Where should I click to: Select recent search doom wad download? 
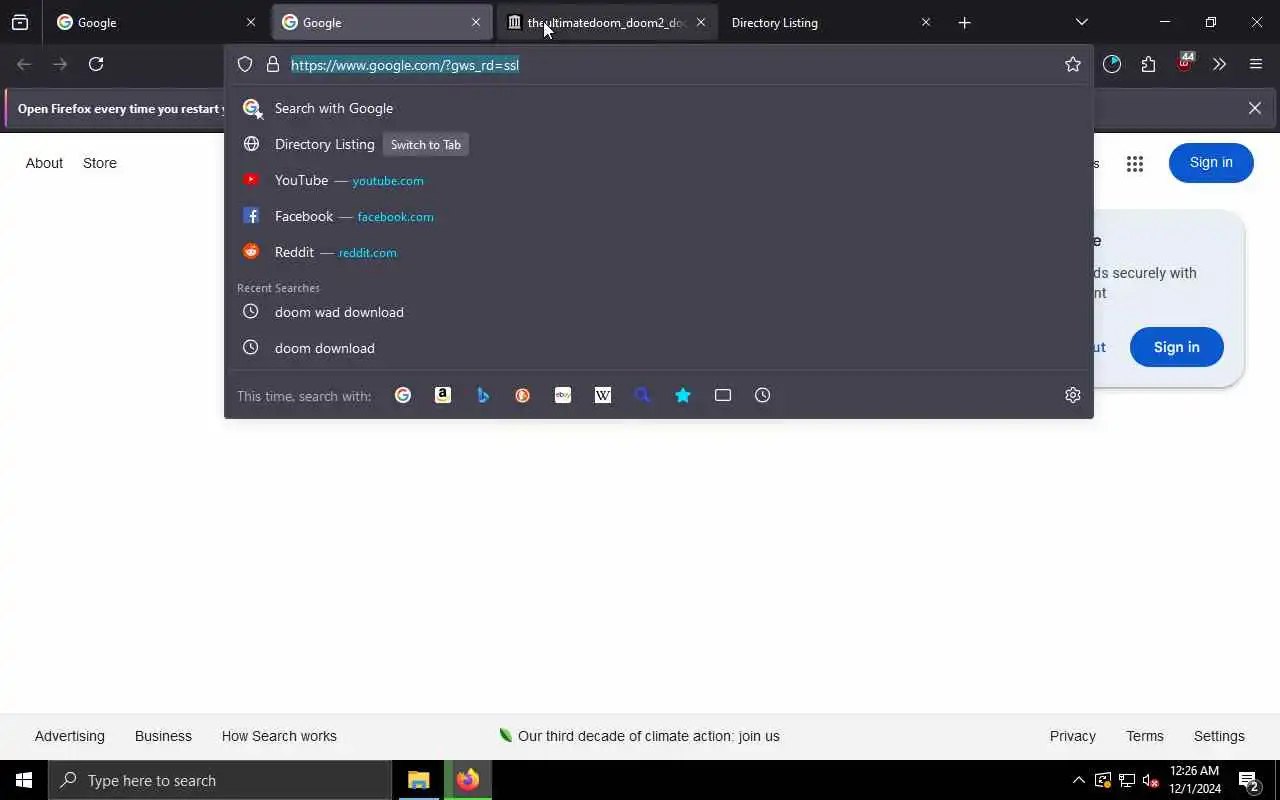(x=658, y=312)
